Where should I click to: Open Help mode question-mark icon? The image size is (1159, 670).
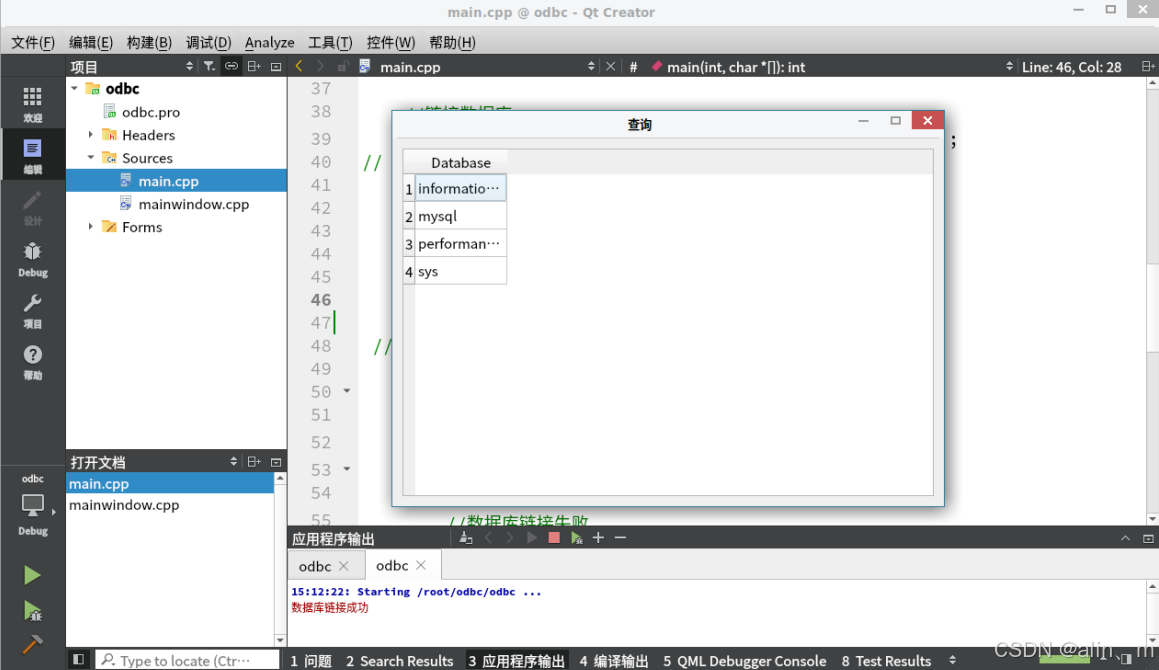33,362
